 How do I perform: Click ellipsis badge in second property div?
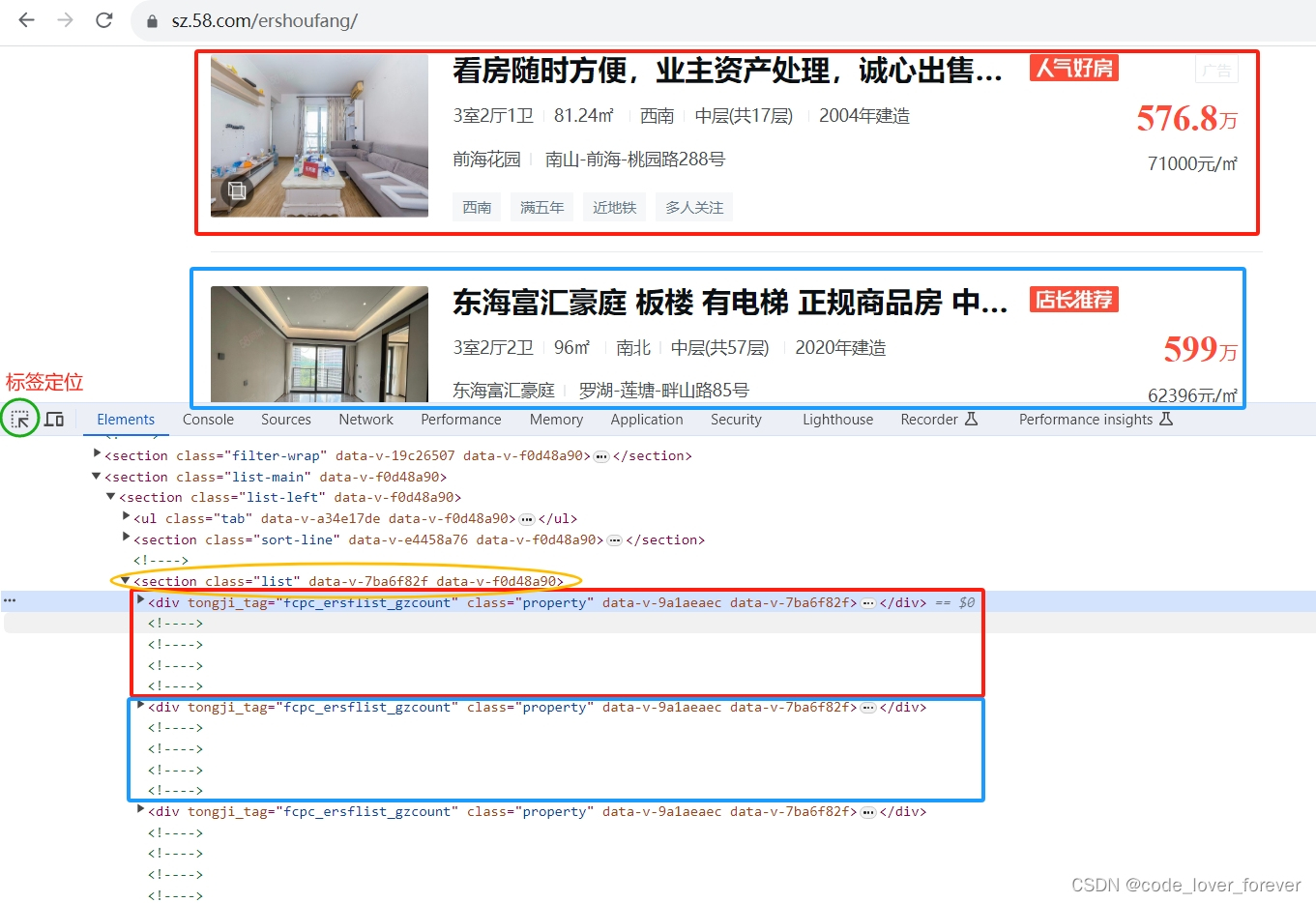tap(868, 708)
